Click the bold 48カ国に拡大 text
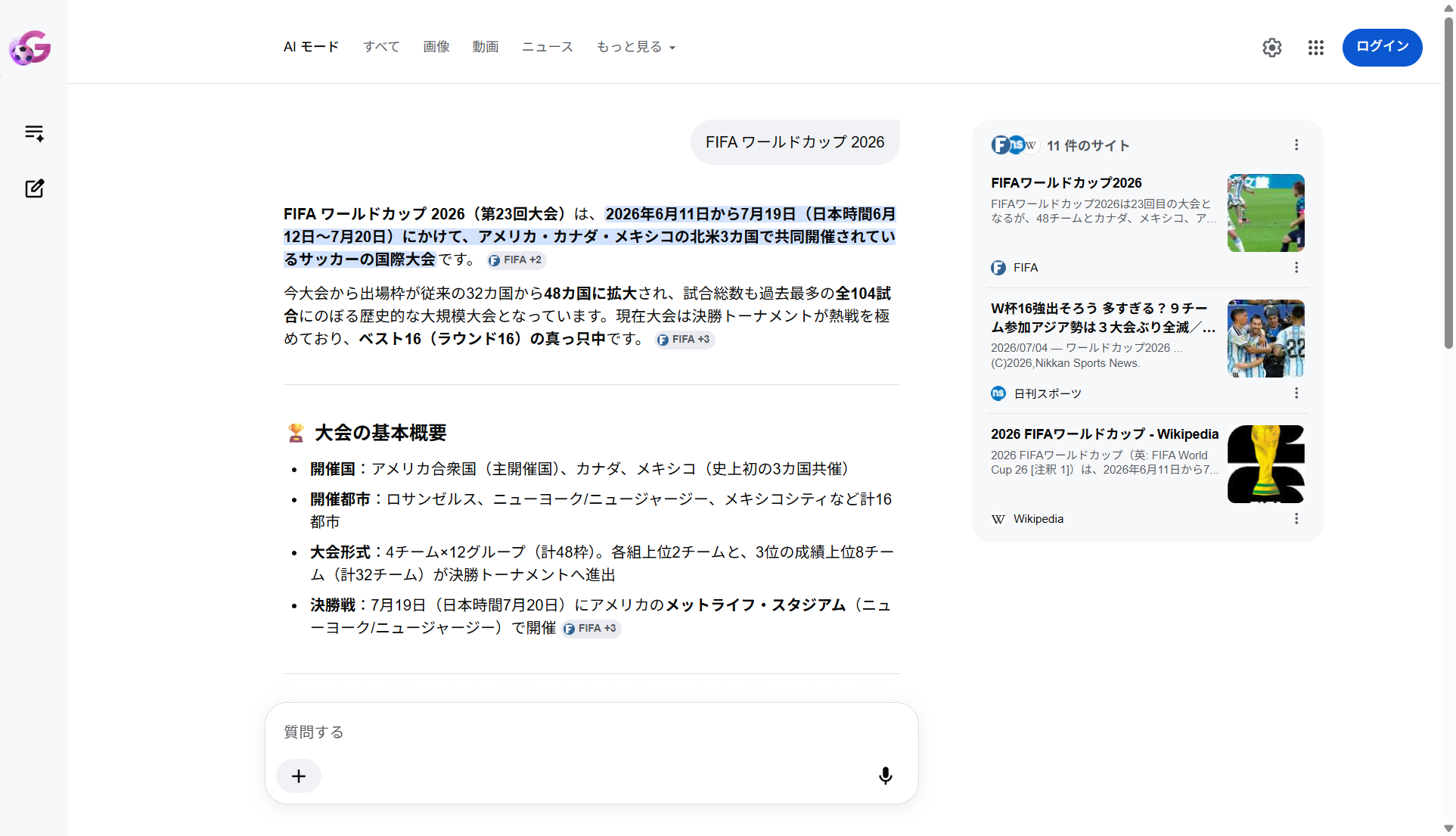The height and width of the screenshot is (836, 1456). [591, 294]
